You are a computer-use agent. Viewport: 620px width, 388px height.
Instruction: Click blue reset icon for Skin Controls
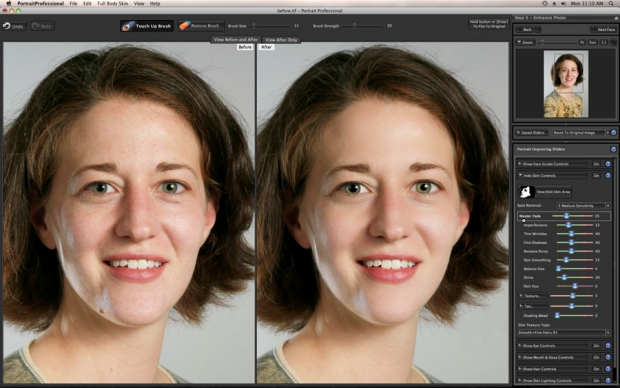608,176
